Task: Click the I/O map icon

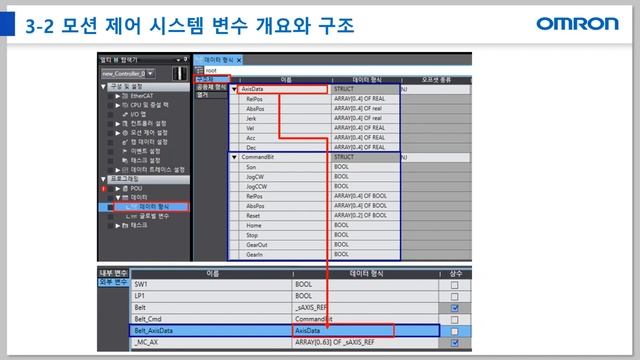Action: coord(125,114)
